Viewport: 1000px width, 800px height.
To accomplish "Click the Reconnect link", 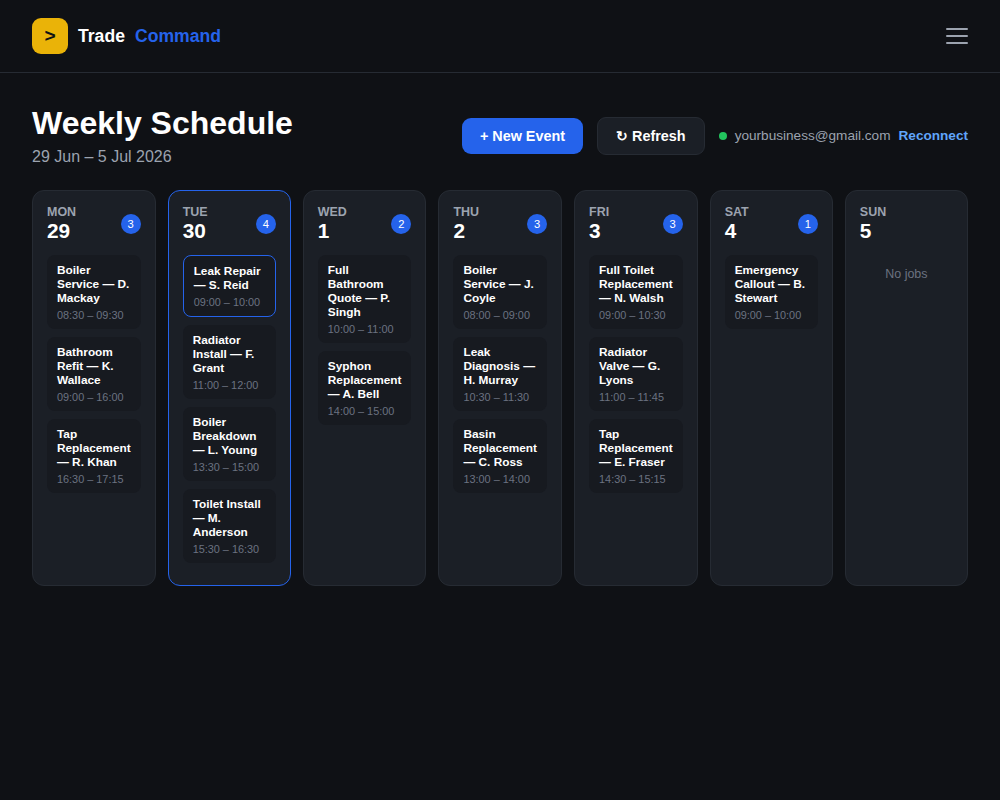I will 933,136.
